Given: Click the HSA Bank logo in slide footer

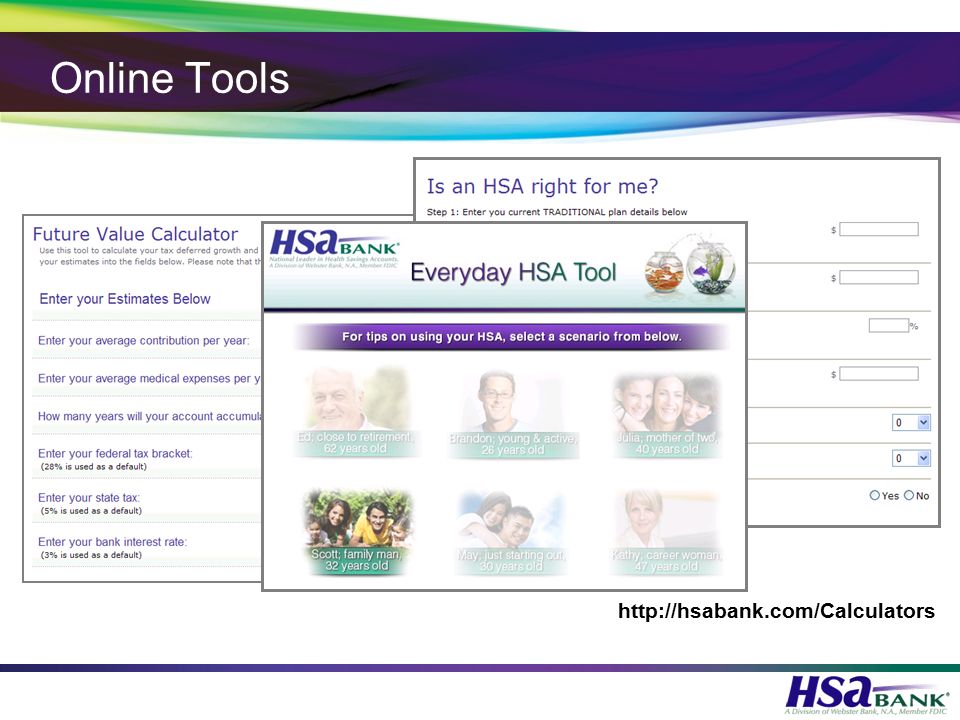Looking at the screenshot, I should coord(867,694).
